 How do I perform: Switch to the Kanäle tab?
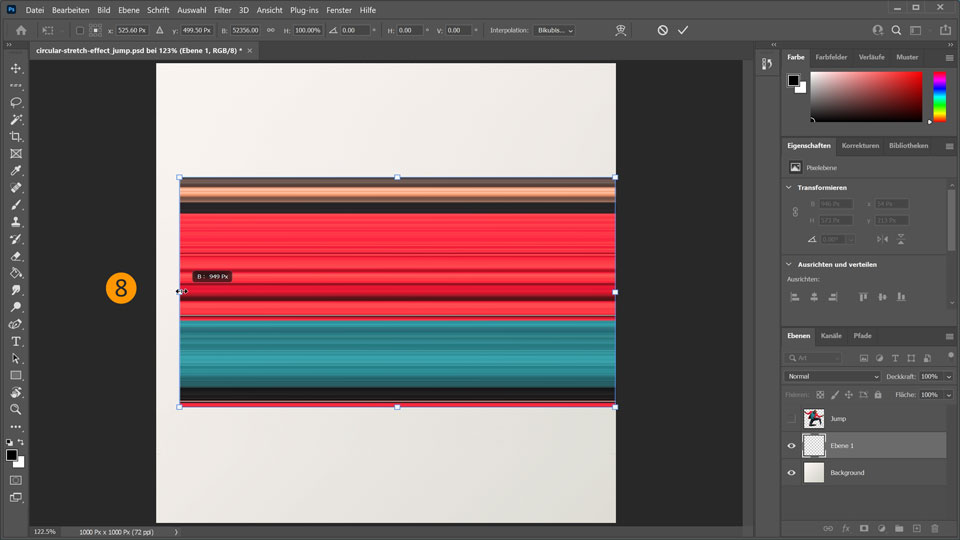click(831, 336)
